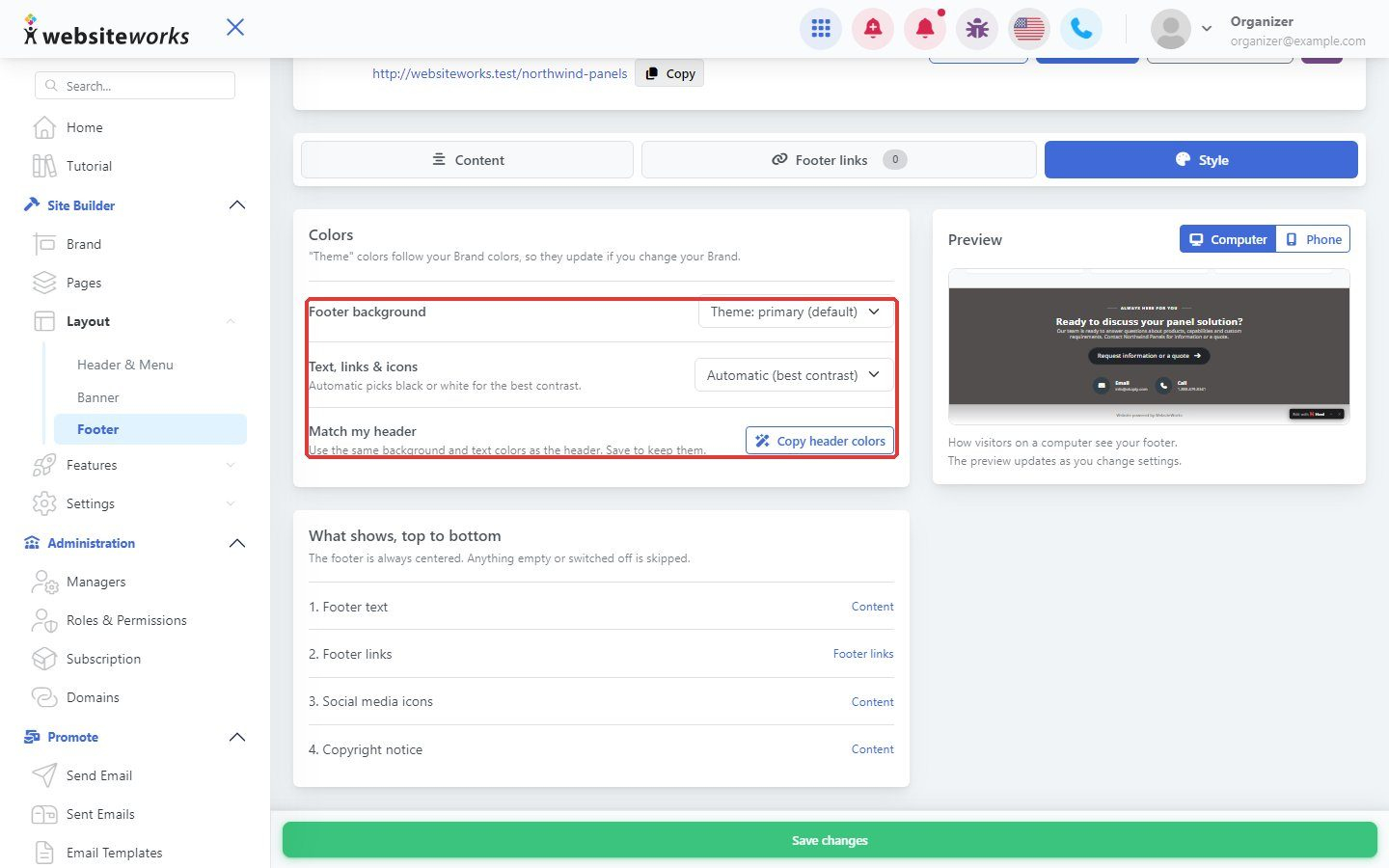Click the footer preview thumbnail

click(x=1149, y=347)
